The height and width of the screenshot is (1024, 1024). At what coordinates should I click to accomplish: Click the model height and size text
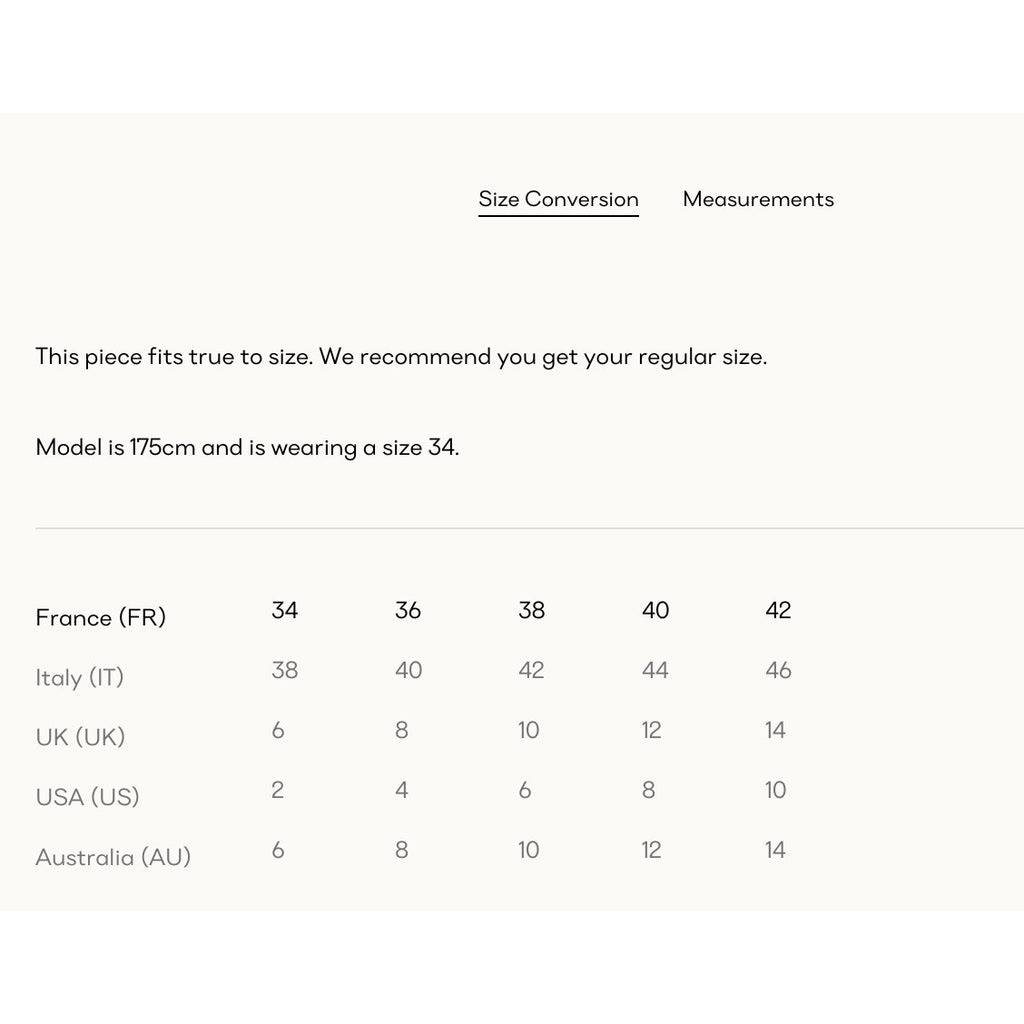point(248,447)
